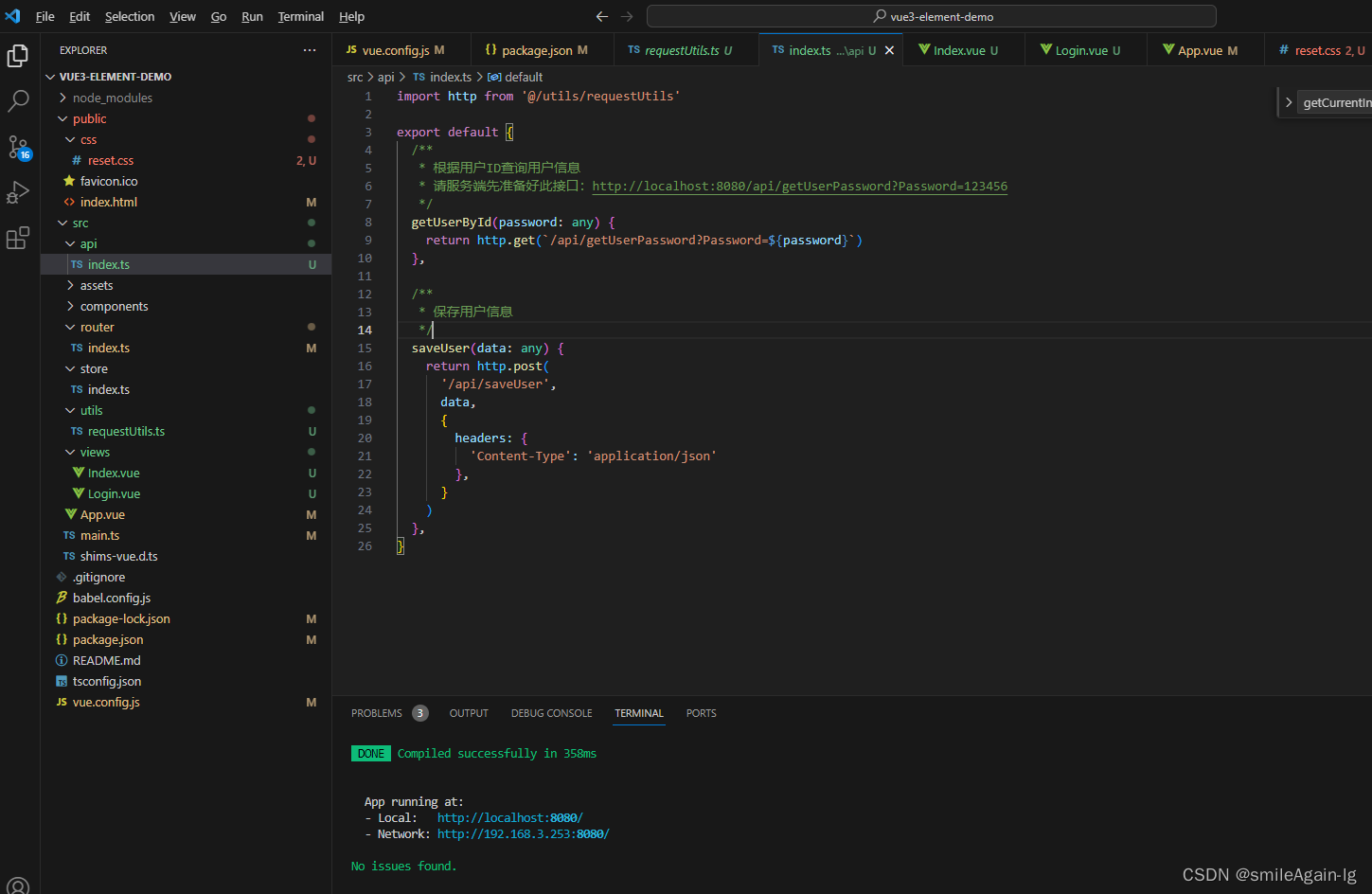Click the TS icon beside main.ts
Screen dimensions: 1372x894
tap(69, 535)
